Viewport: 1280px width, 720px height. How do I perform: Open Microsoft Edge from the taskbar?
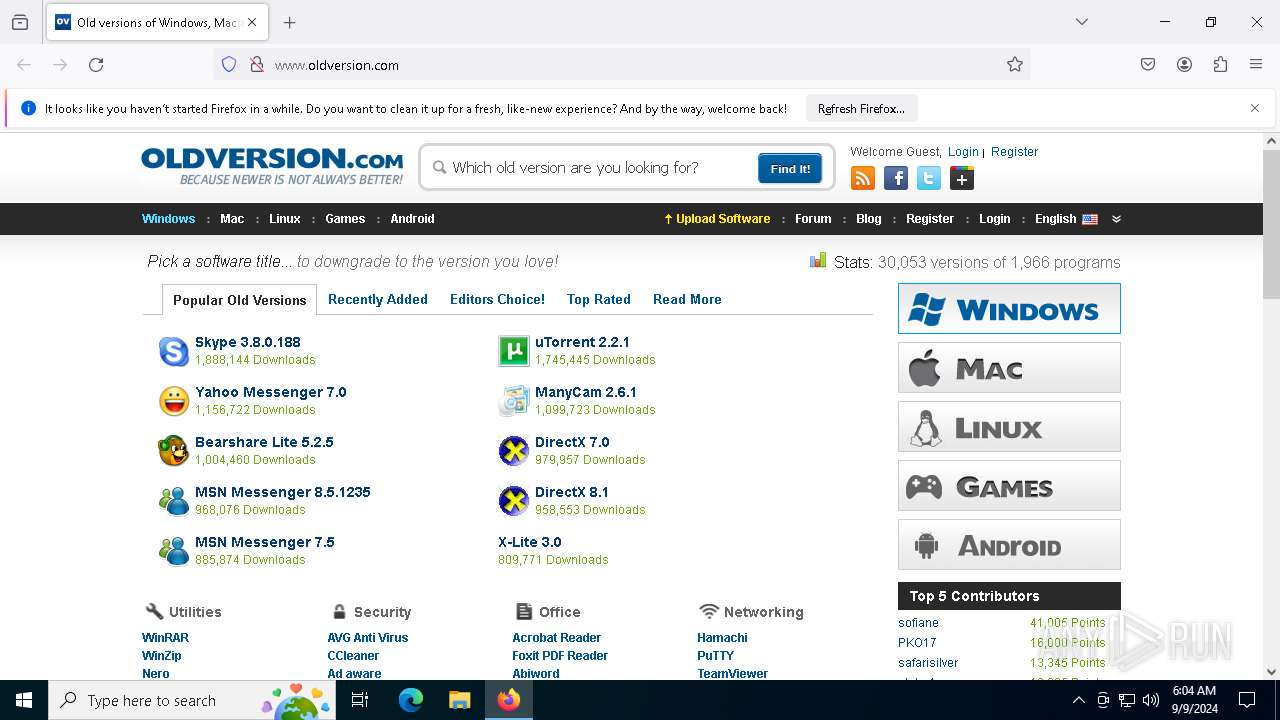point(411,700)
